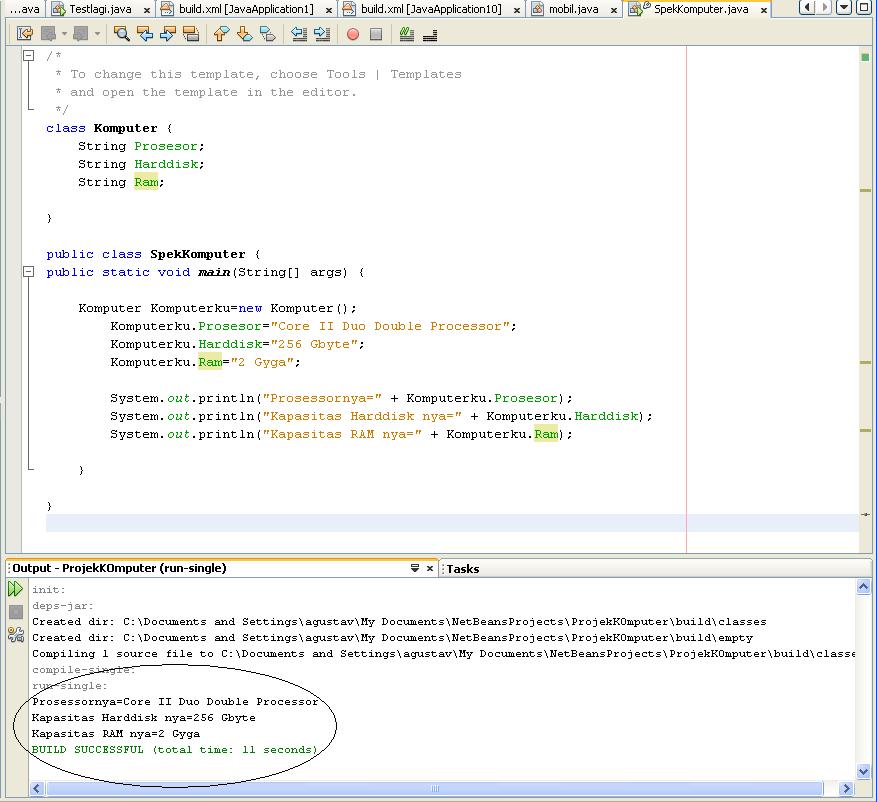Collapse the template comment block fold

tap(28, 55)
